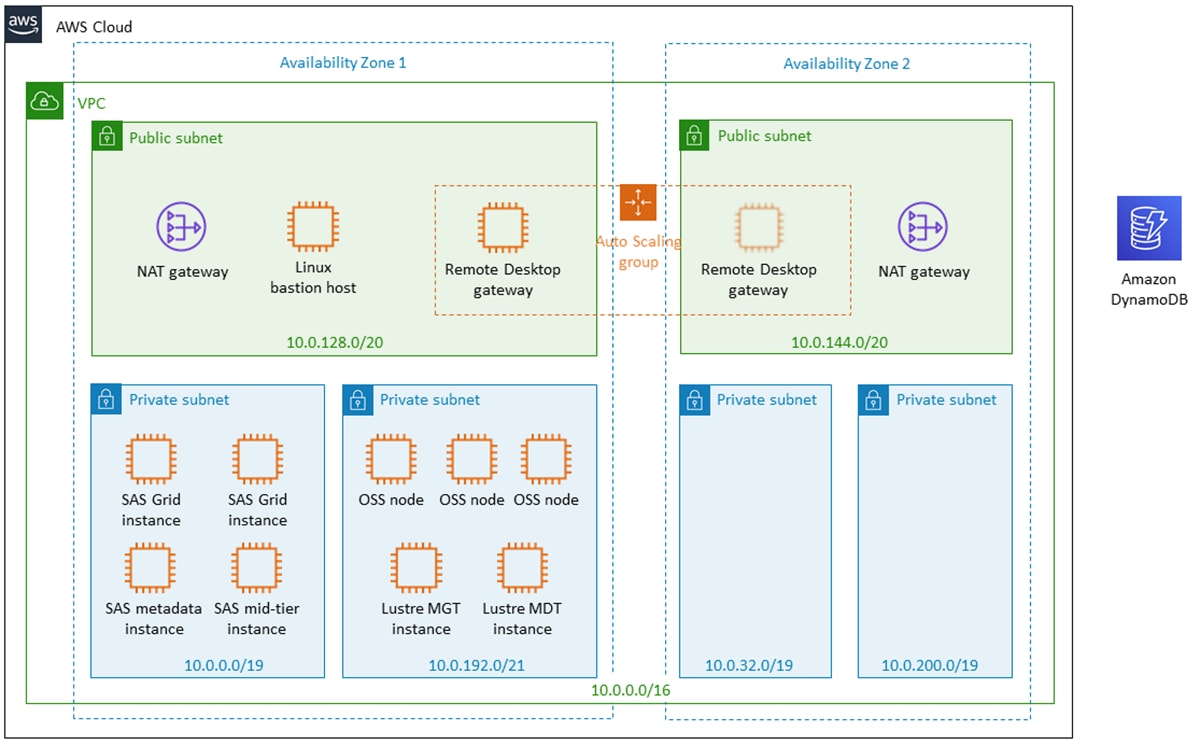Click the NAT gateway icon in Zone 1

pyautogui.click(x=181, y=227)
